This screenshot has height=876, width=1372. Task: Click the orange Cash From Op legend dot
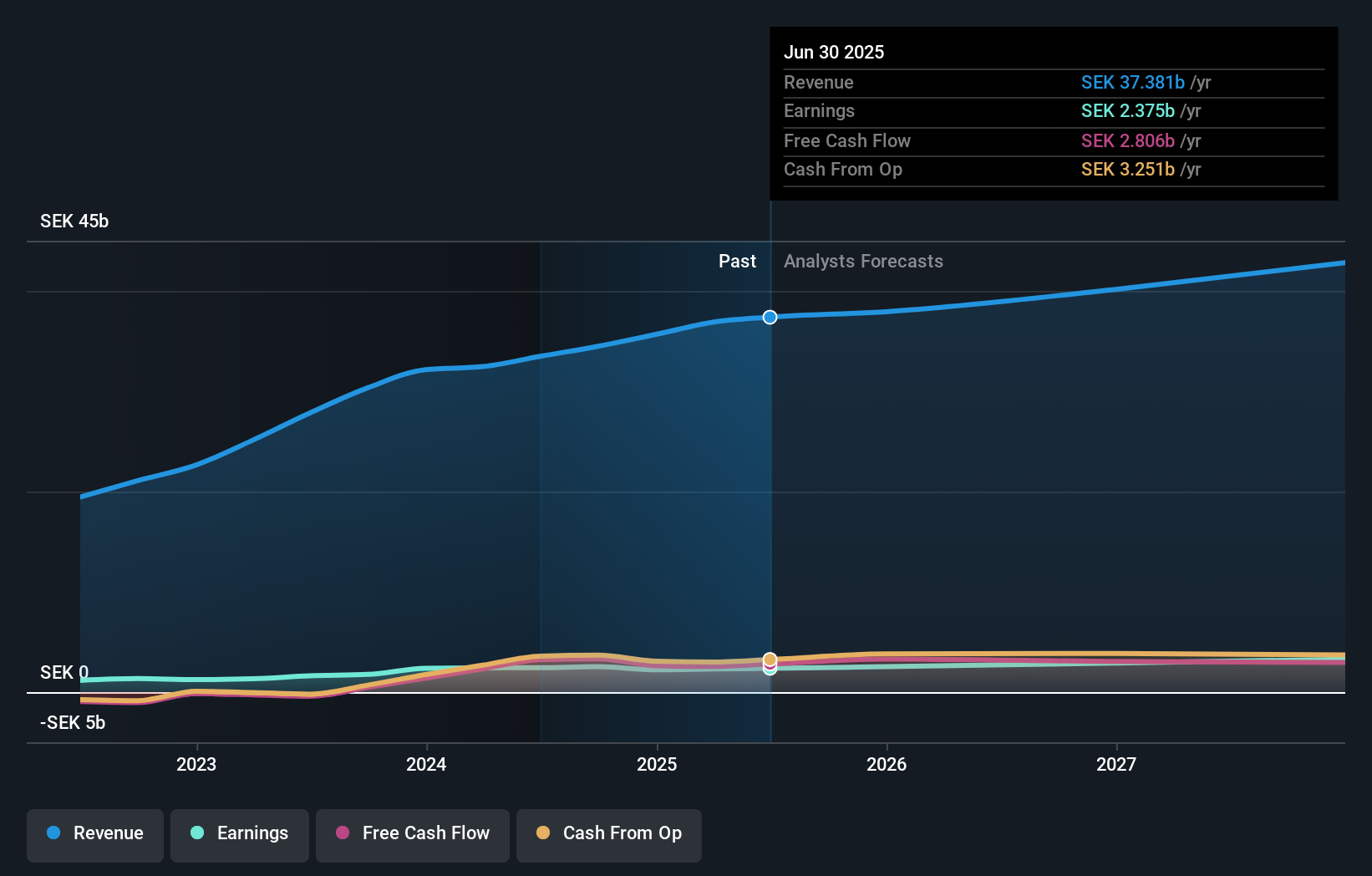click(x=543, y=833)
